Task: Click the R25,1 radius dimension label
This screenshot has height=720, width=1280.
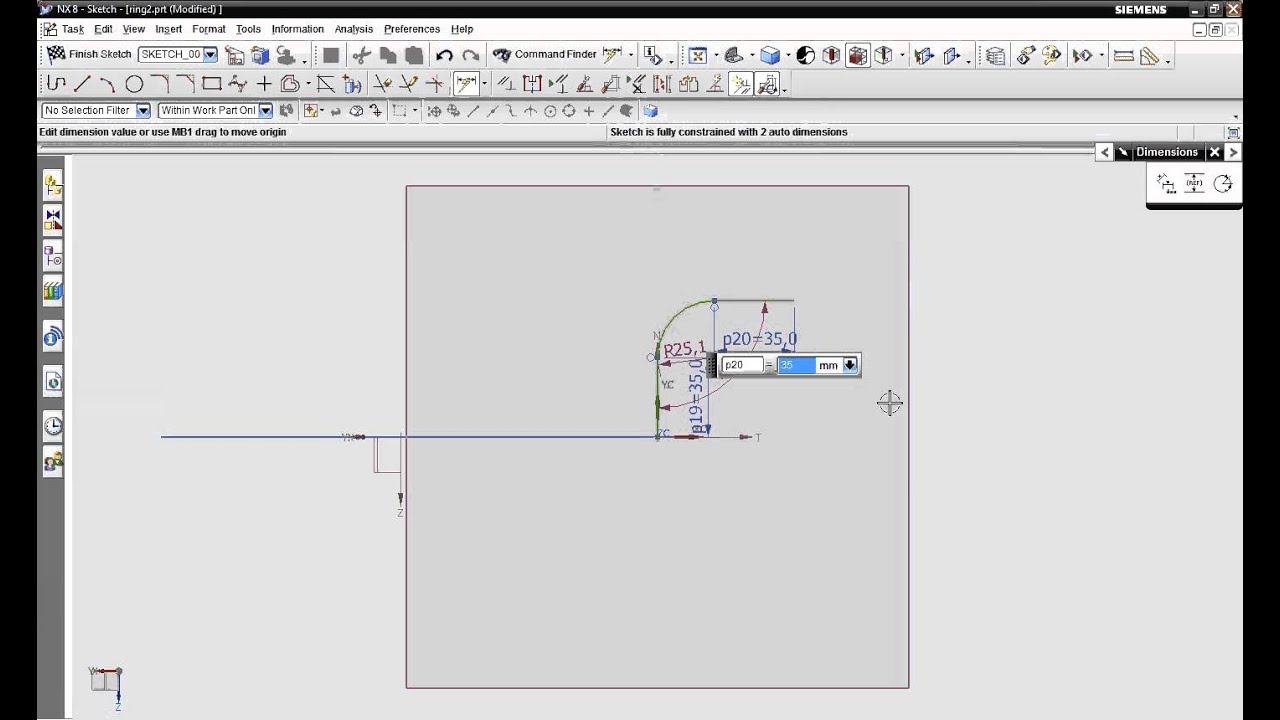Action: (x=685, y=349)
